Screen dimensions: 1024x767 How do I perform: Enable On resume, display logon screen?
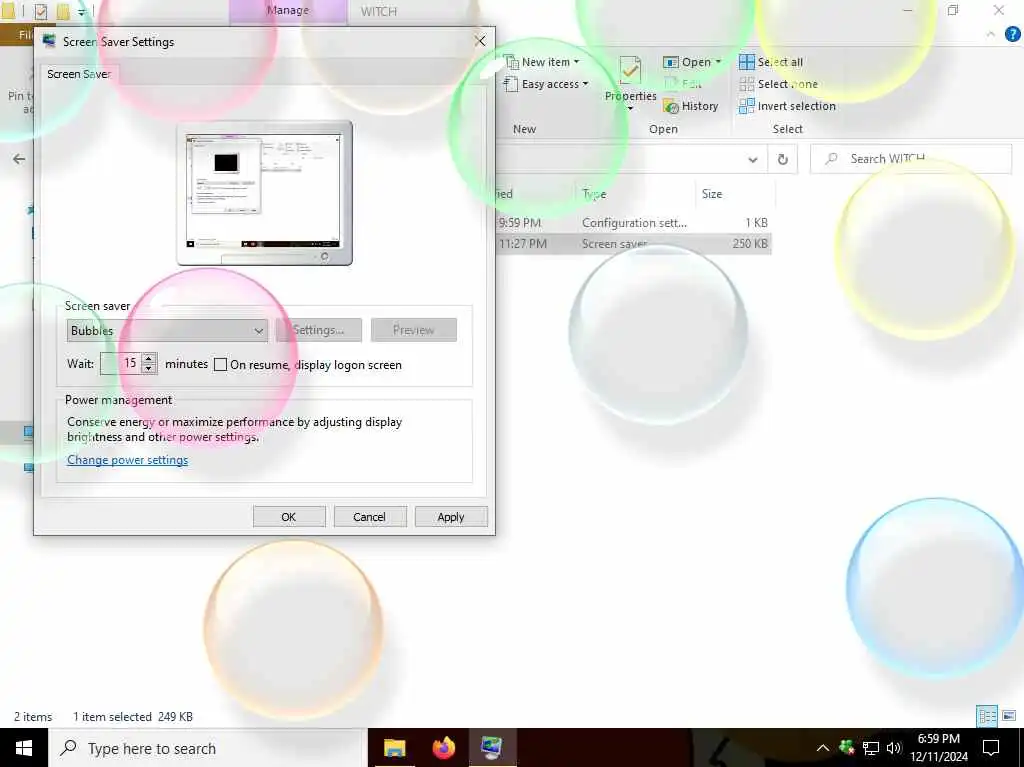[221, 365]
